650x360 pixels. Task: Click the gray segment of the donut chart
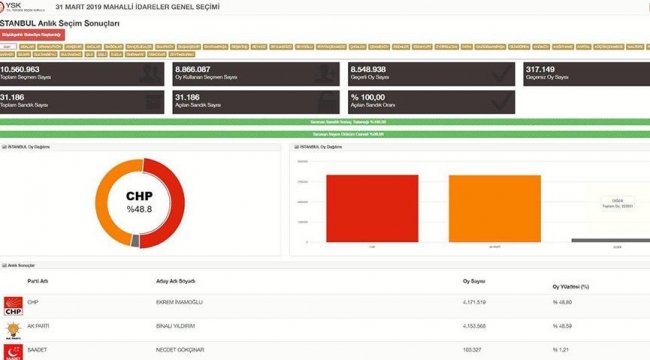pyautogui.click(x=135, y=241)
